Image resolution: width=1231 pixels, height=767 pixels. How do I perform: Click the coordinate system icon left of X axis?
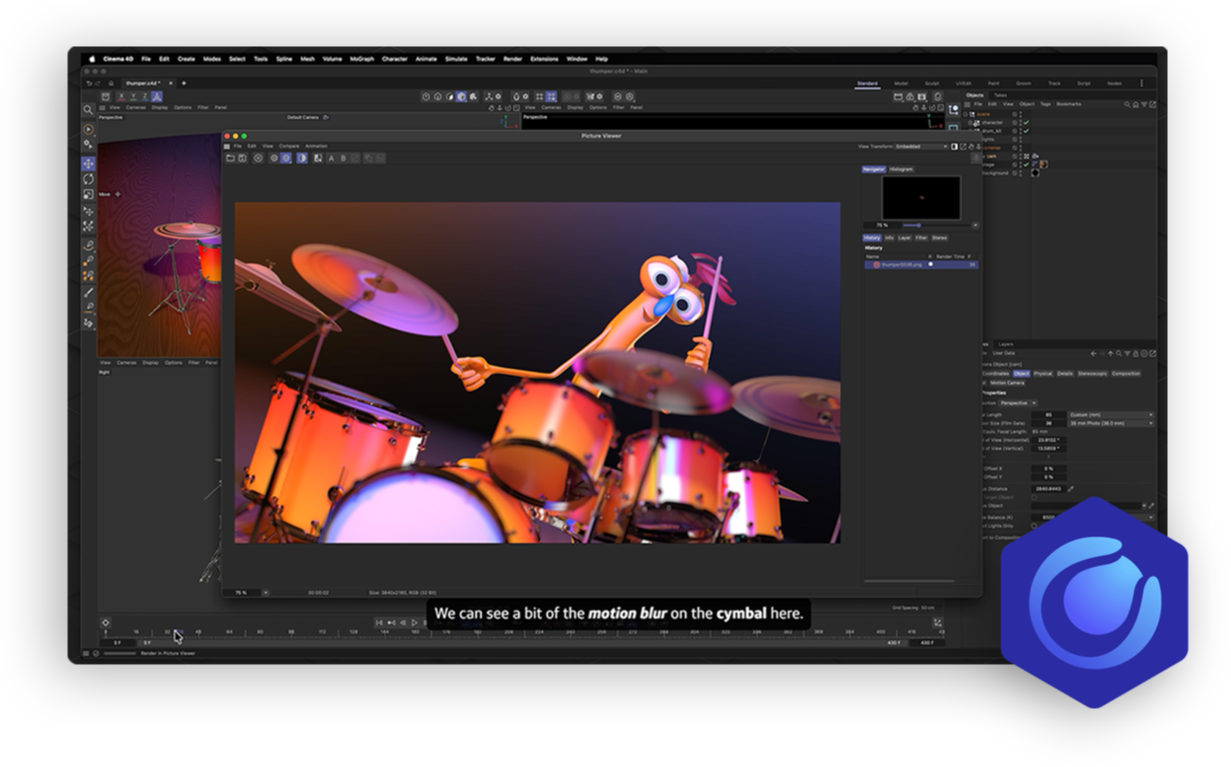(106, 97)
